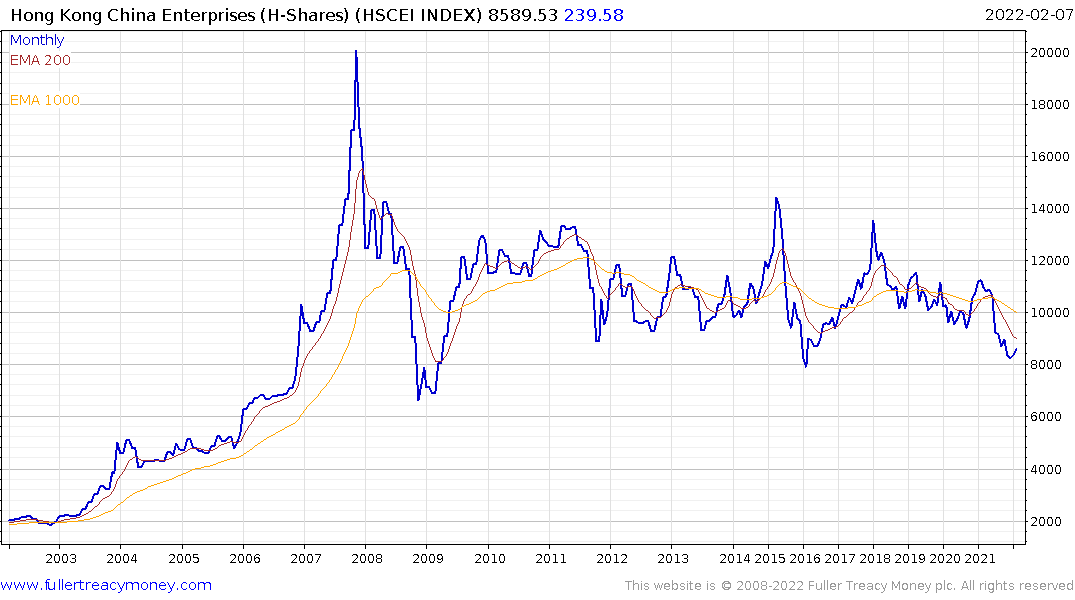Click the 2011 x-axis label
Image resolution: width=1075 pixels, height=600 pixels.
(551, 559)
